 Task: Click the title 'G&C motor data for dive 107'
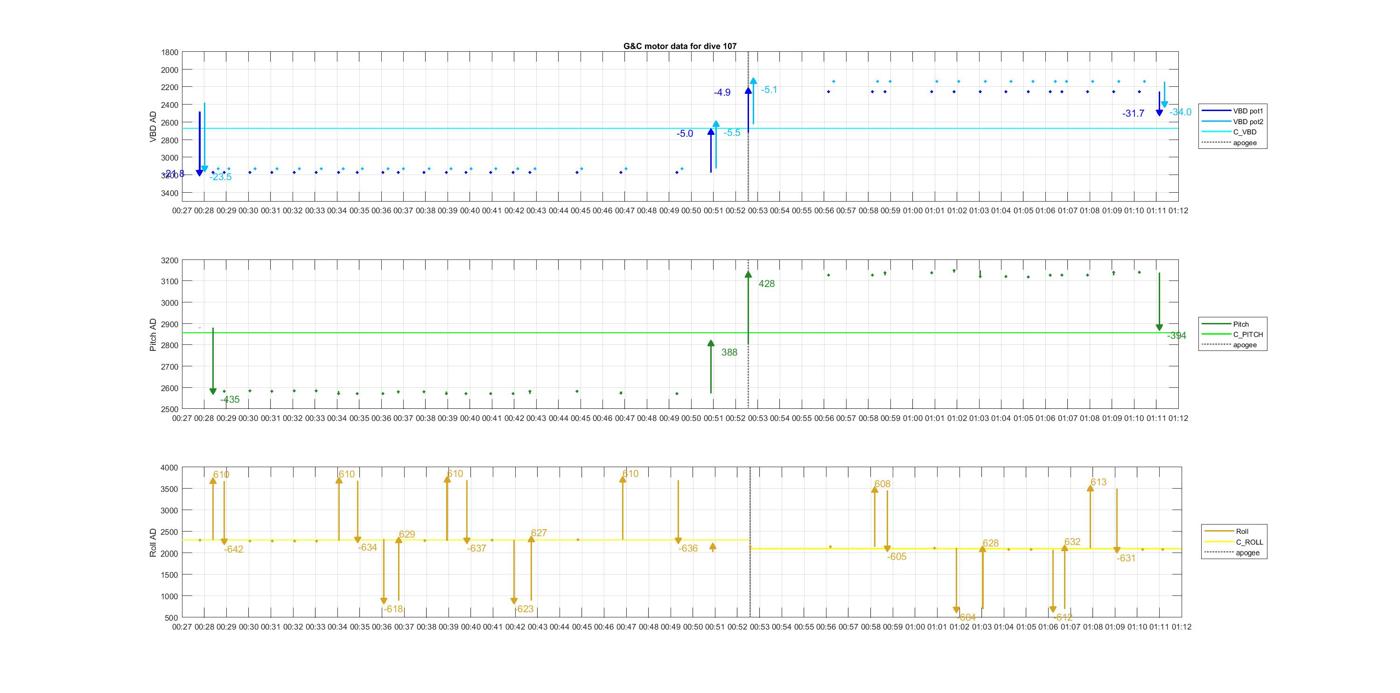click(680, 46)
